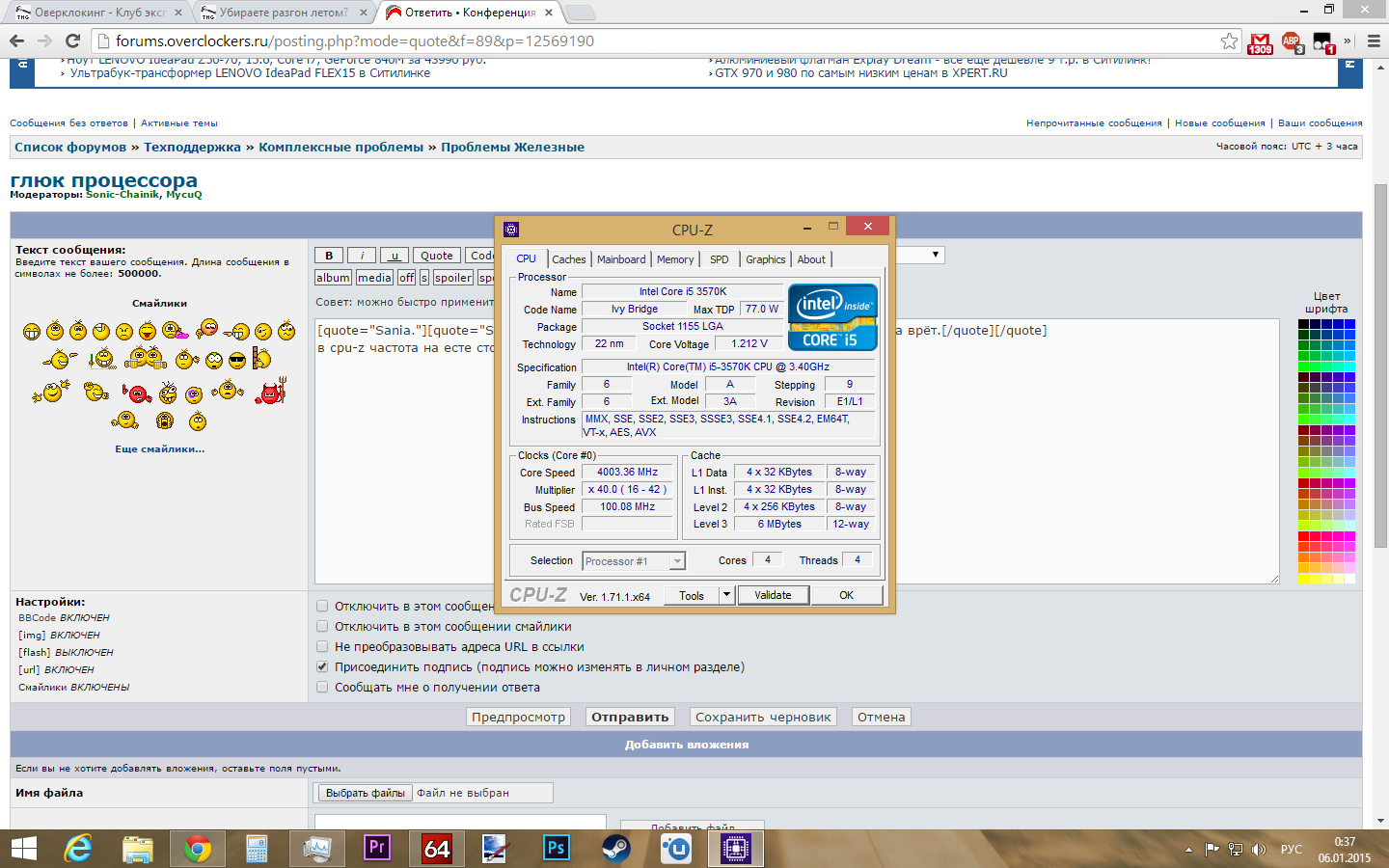Switch to the Mainboard tab in CPU-Z
Viewport: 1389px width, 868px height.
621,259
